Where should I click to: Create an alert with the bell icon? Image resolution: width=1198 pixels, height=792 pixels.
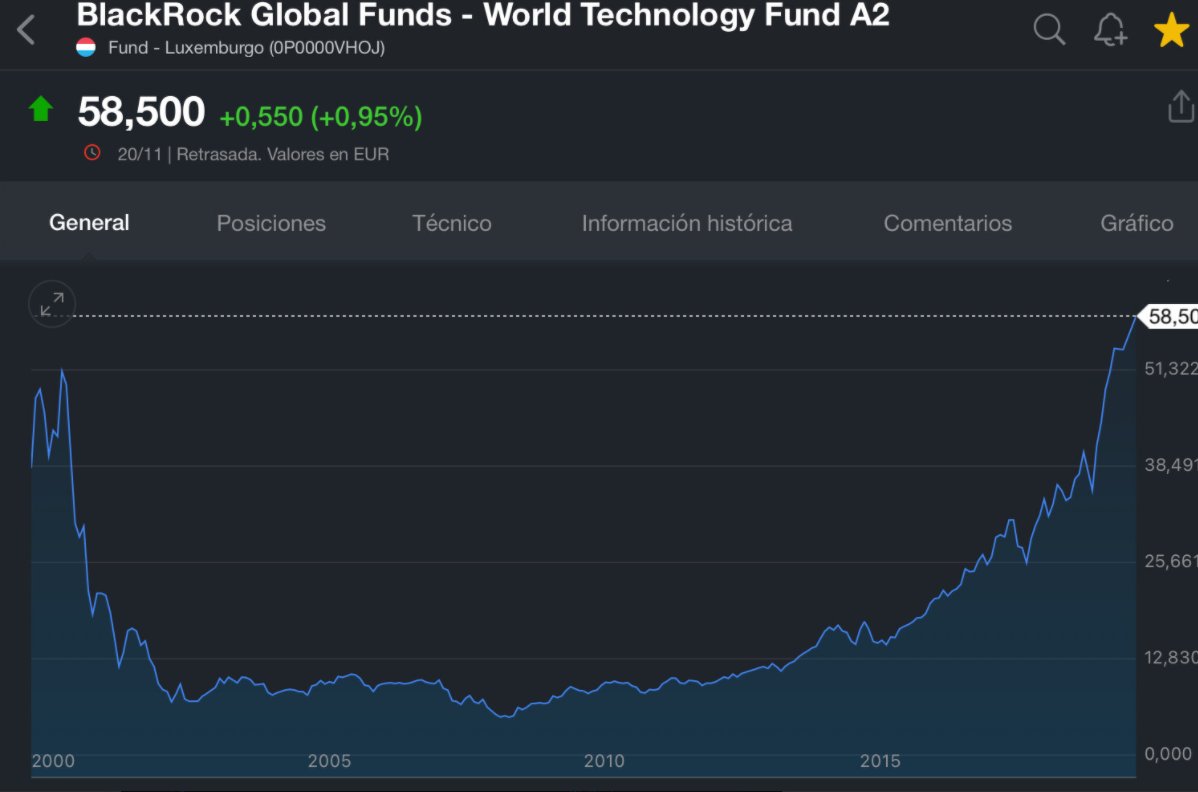[1109, 30]
